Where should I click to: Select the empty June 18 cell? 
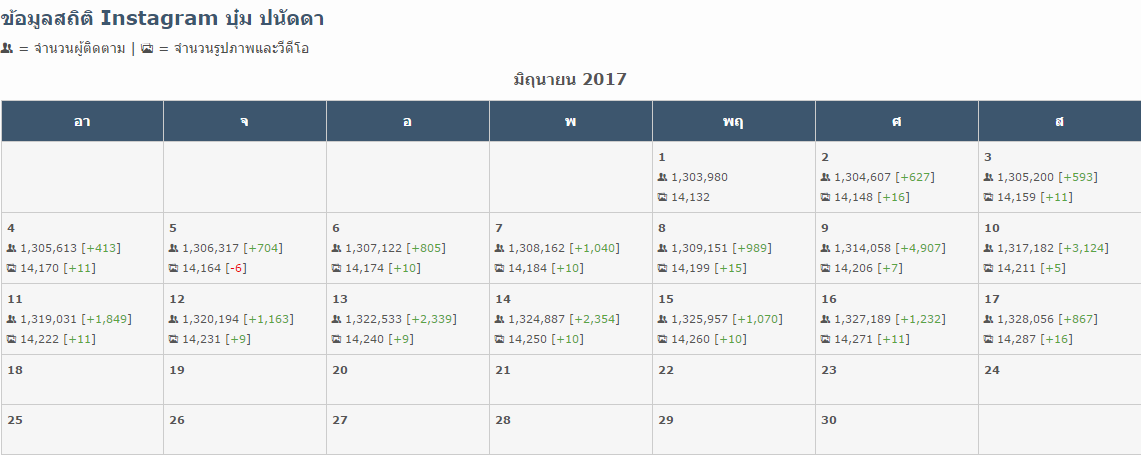click(x=82, y=379)
